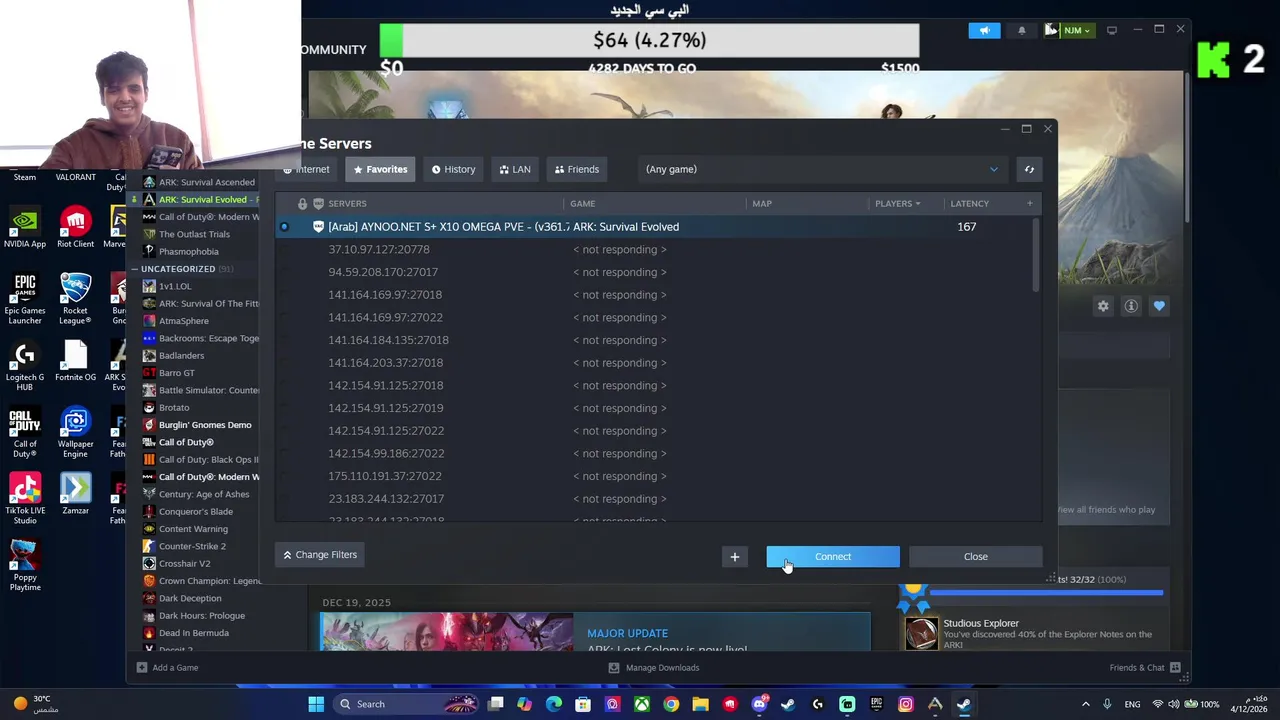Click the plus button to add a server
Image resolution: width=1280 pixels, height=720 pixels.
pos(735,557)
